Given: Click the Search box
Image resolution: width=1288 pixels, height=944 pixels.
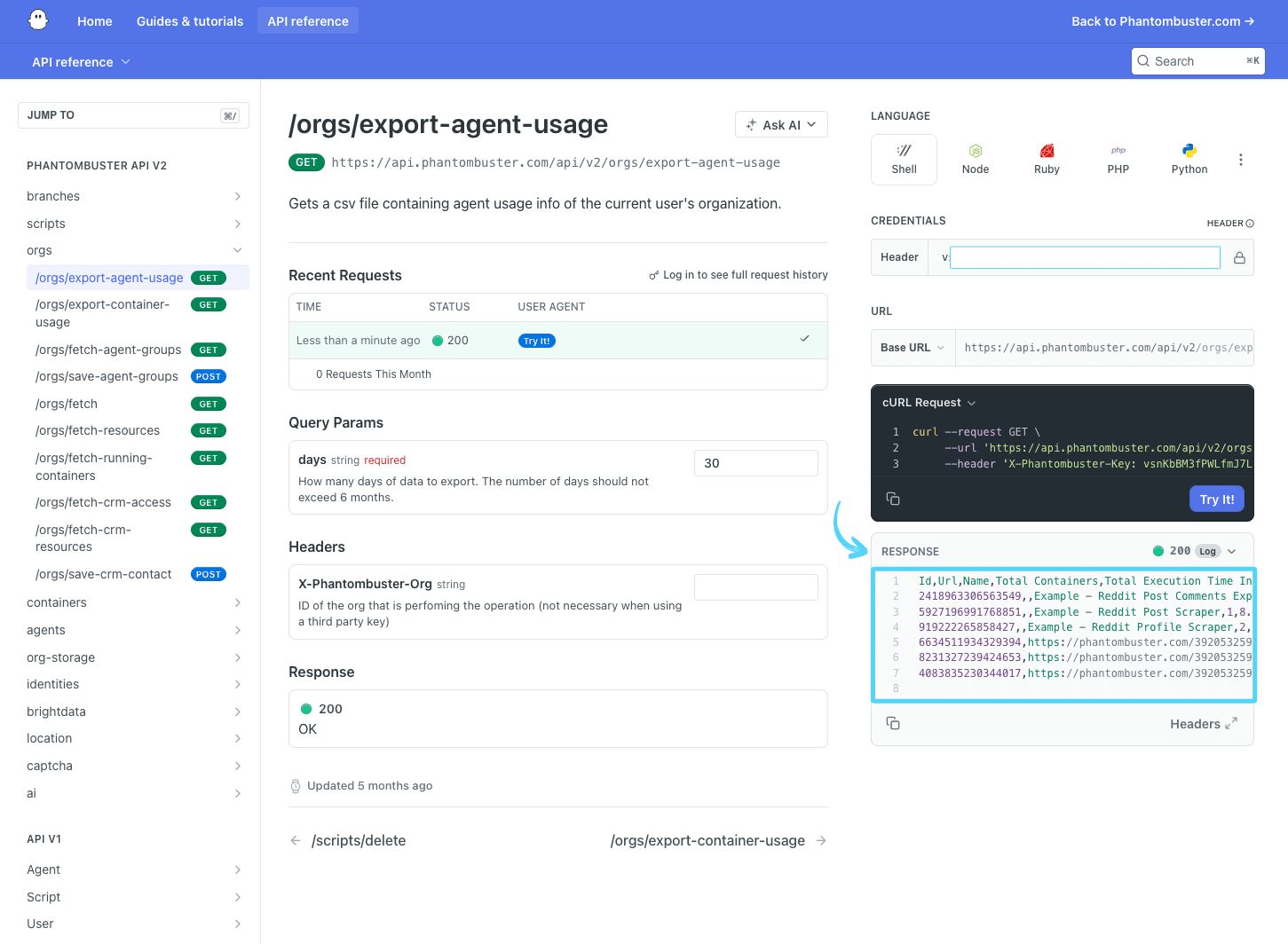Looking at the screenshot, I should pos(1198,61).
